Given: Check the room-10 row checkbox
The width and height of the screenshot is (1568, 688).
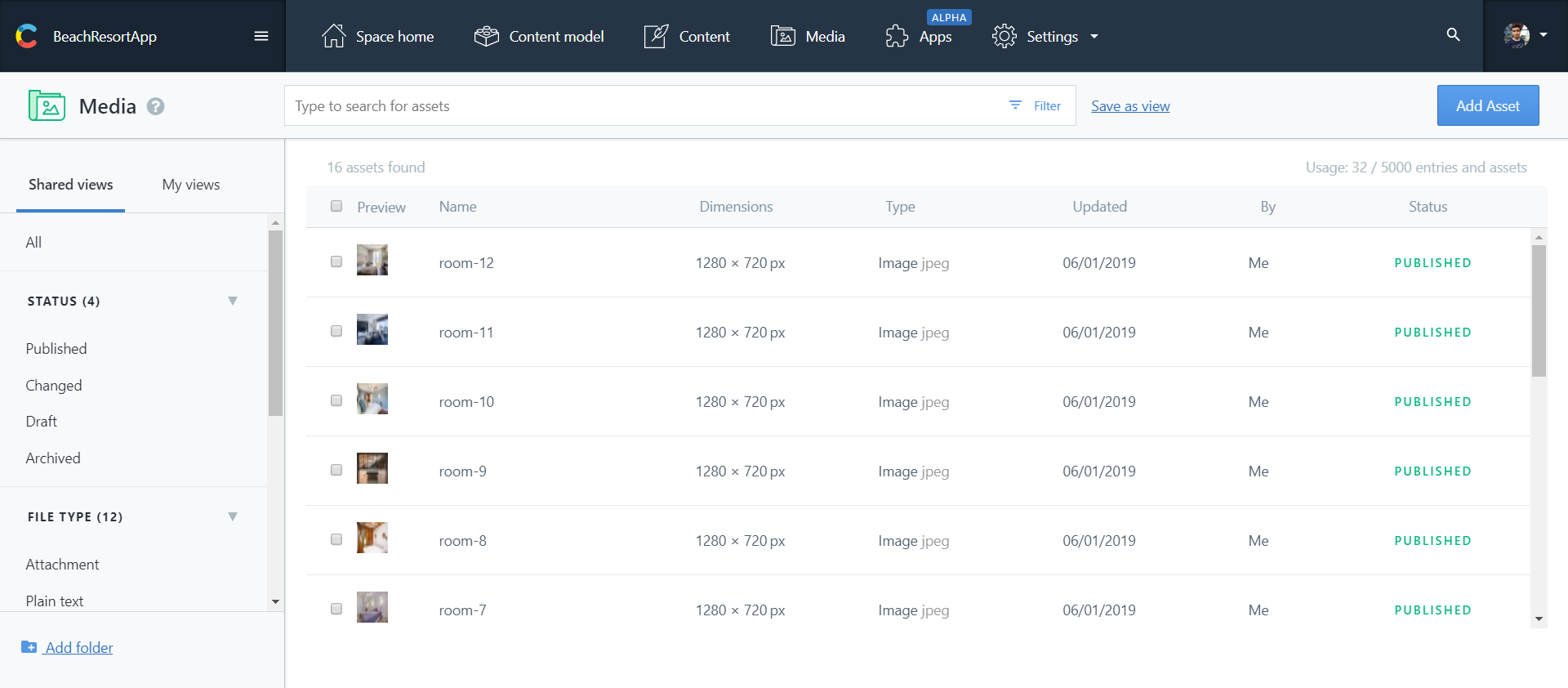Looking at the screenshot, I should pyautogui.click(x=336, y=400).
